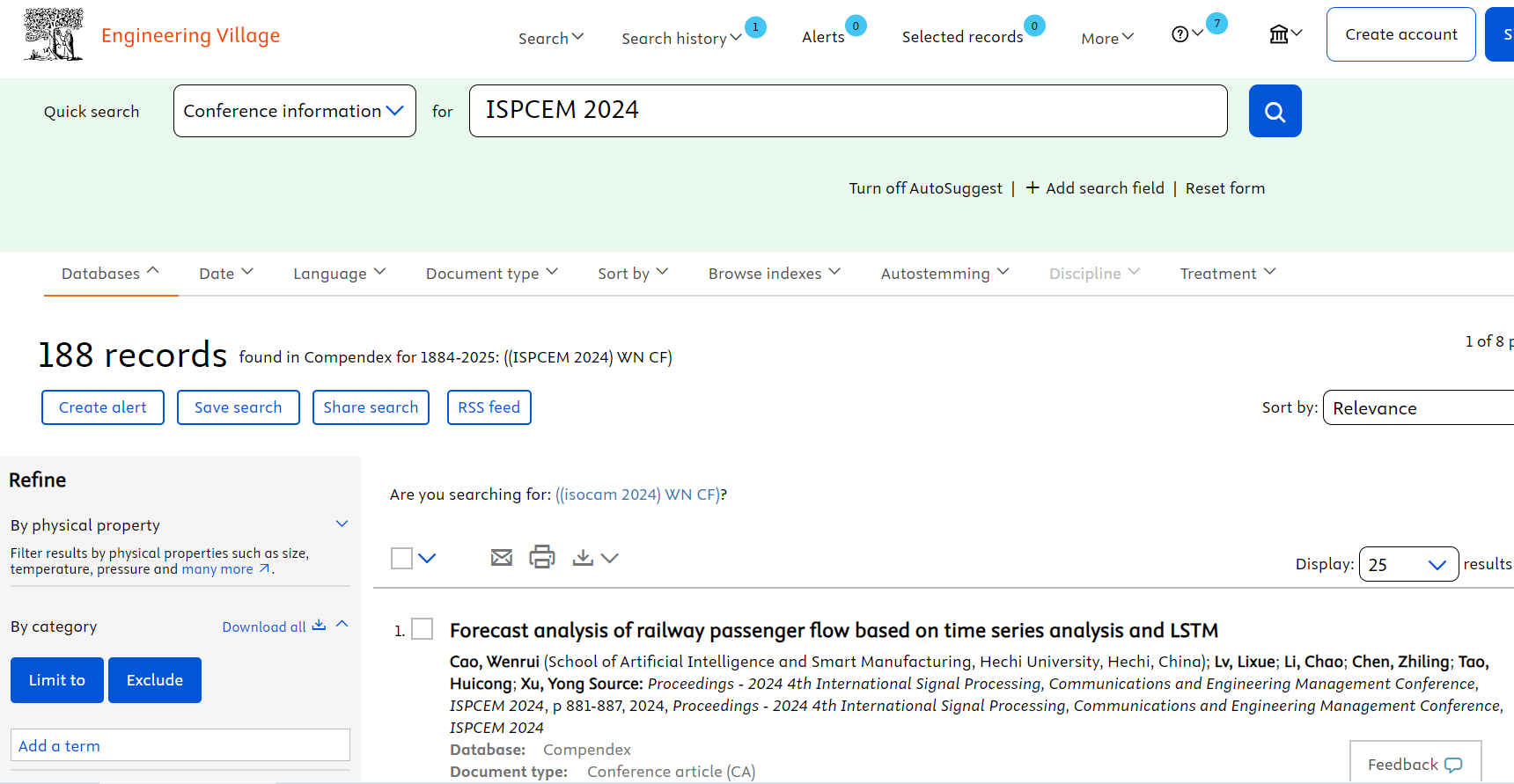
Task: Click the Elsevier tree logo
Action: point(54,35)
